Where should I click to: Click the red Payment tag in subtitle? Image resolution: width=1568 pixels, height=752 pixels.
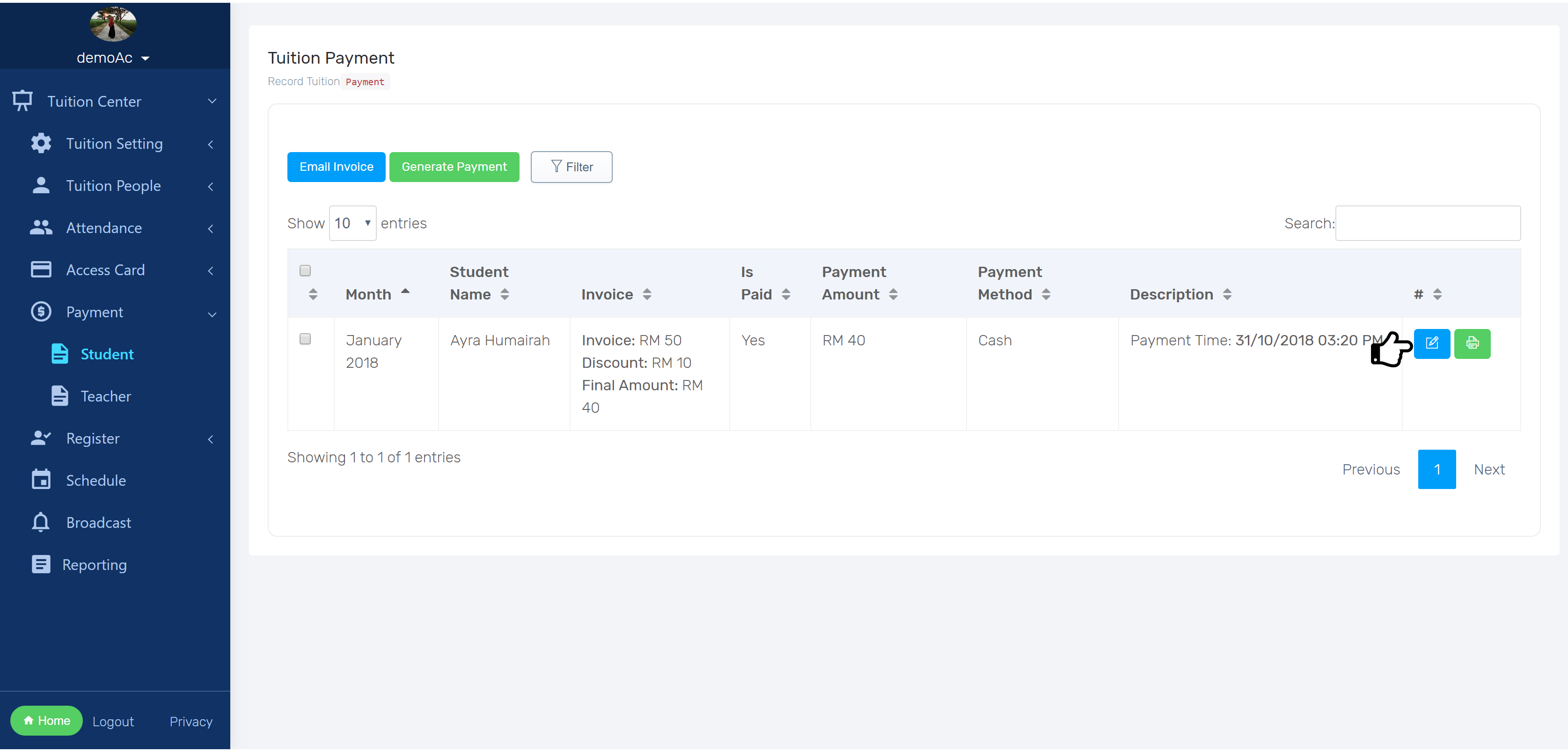pos(365,81)
